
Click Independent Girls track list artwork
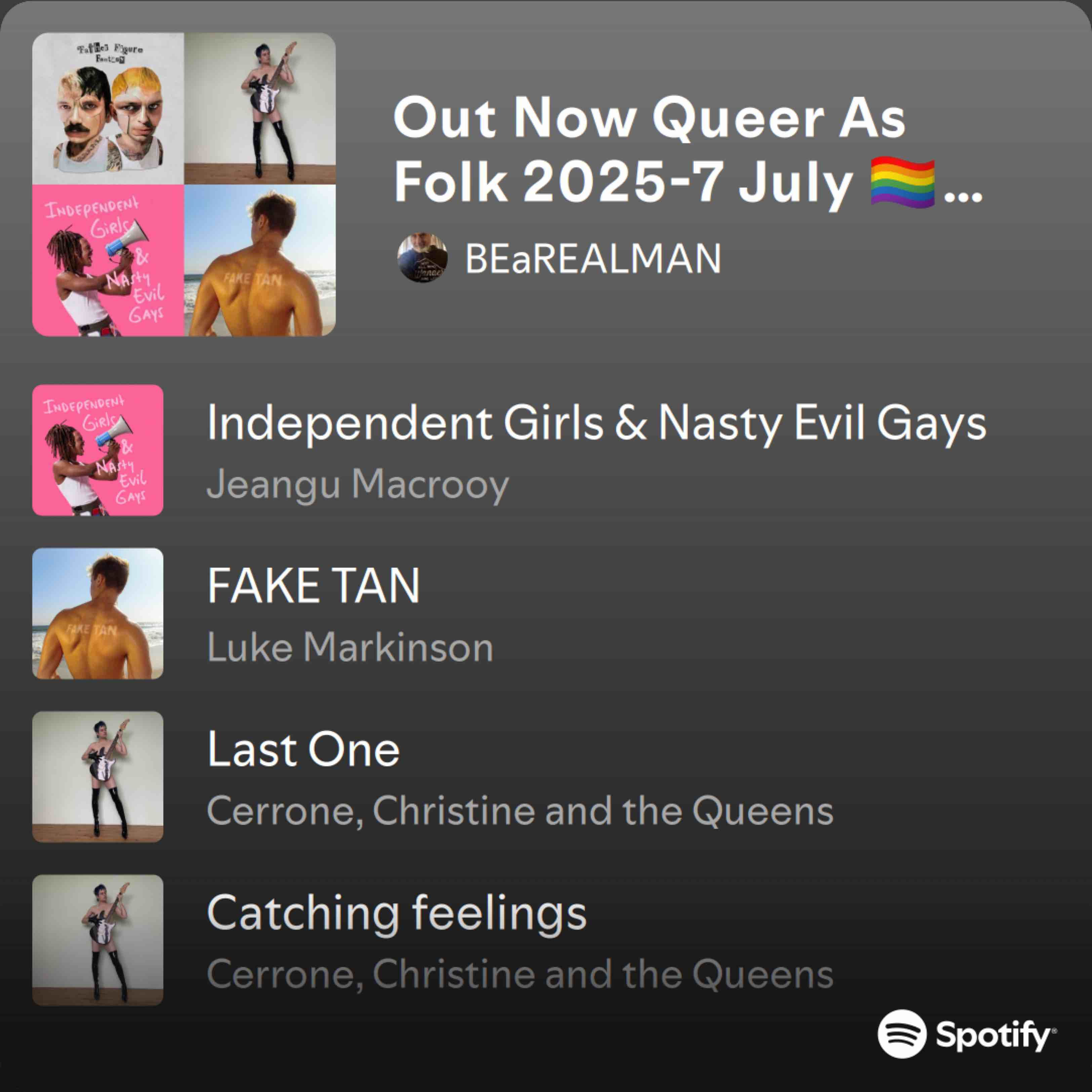coord(98,450)
